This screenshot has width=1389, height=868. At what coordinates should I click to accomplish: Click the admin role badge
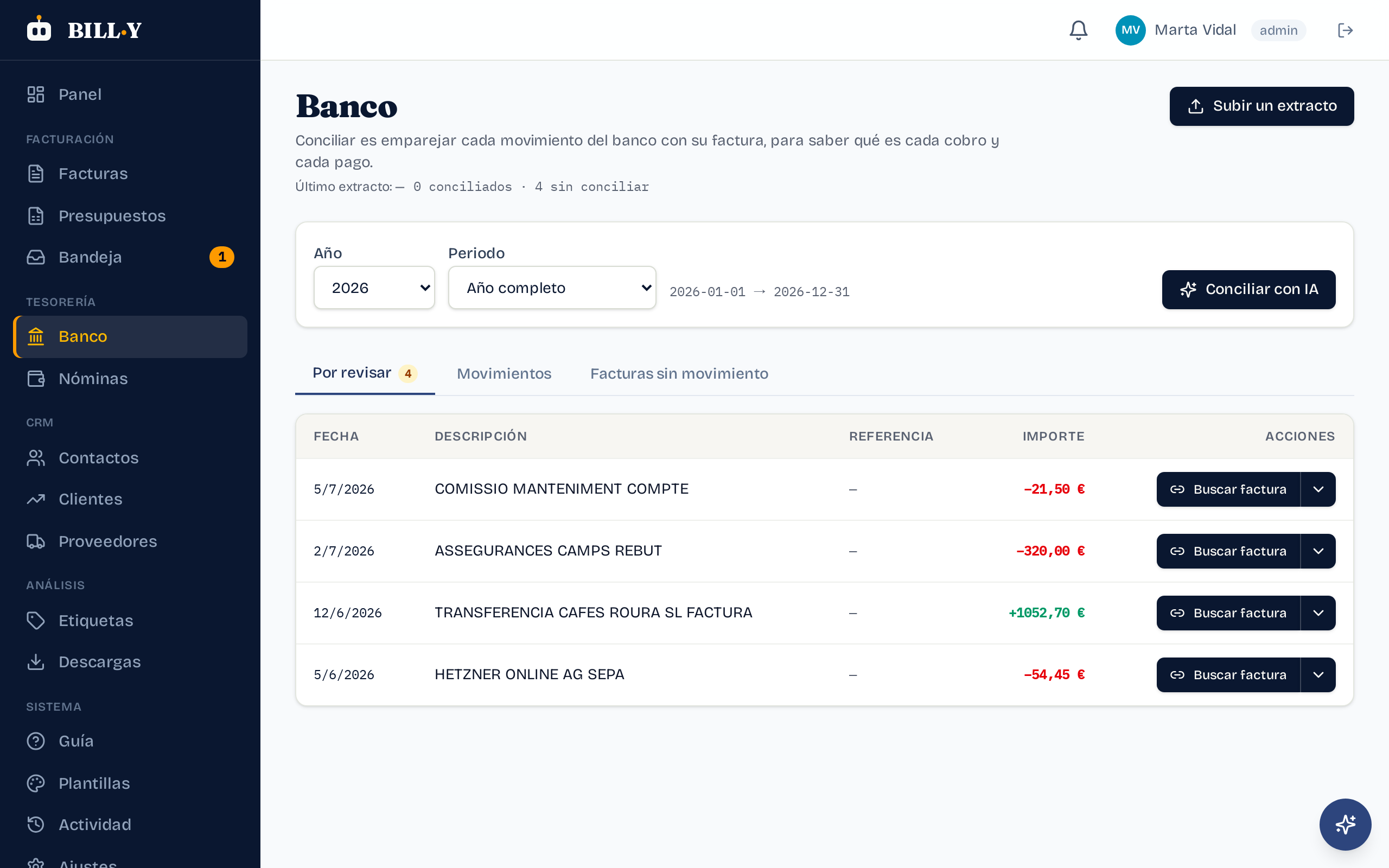[1278, 30]
